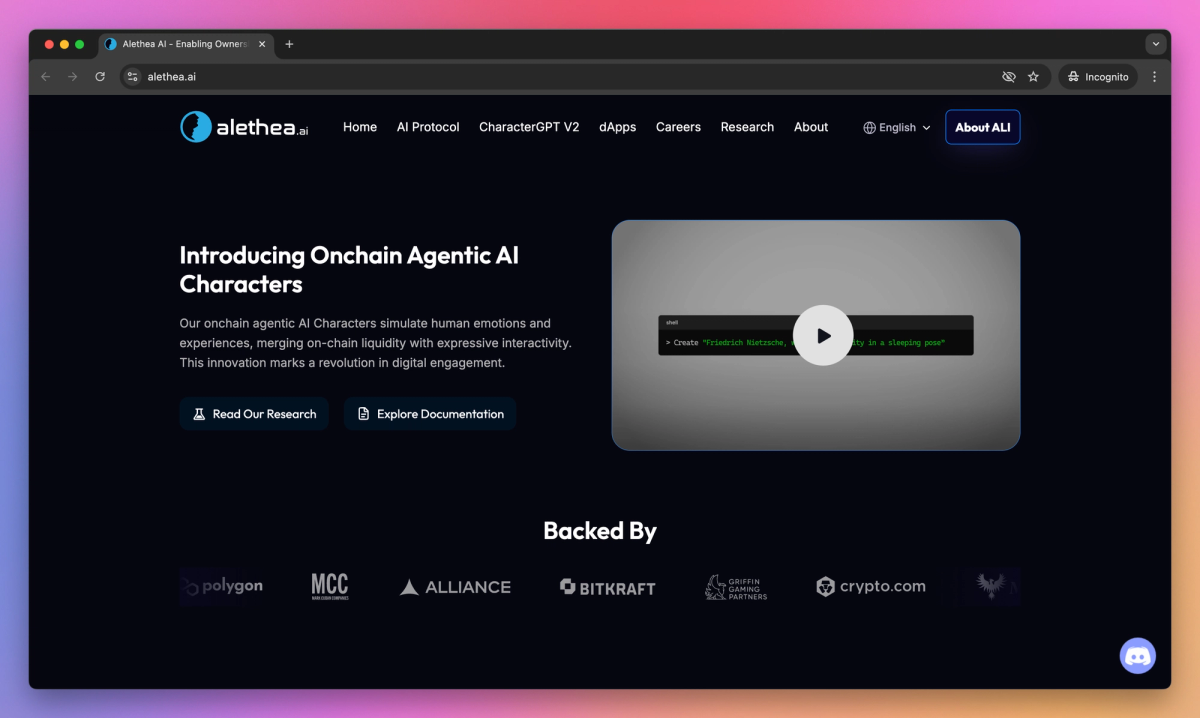Click the Alethea.ai logo
This screenshot has height=718, width=1200.
pyautogui.click(x=244, y=127)
